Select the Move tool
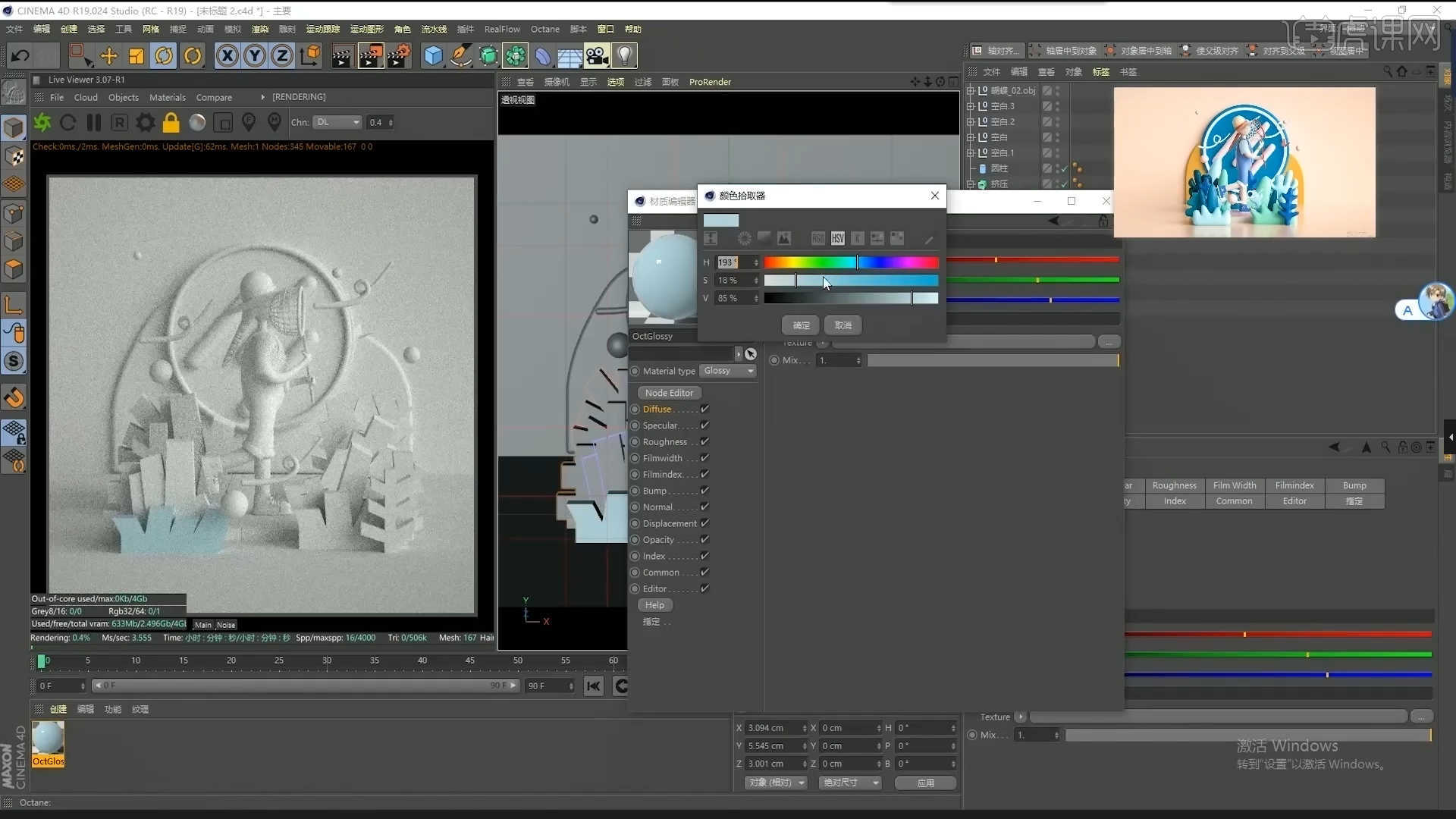The image size is (1456, 819). tap(108, 55)
